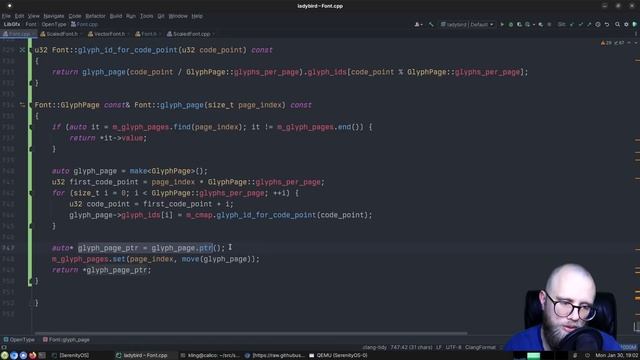Open the Edit menu
This screenshot has height=360, width=640.
19,16
